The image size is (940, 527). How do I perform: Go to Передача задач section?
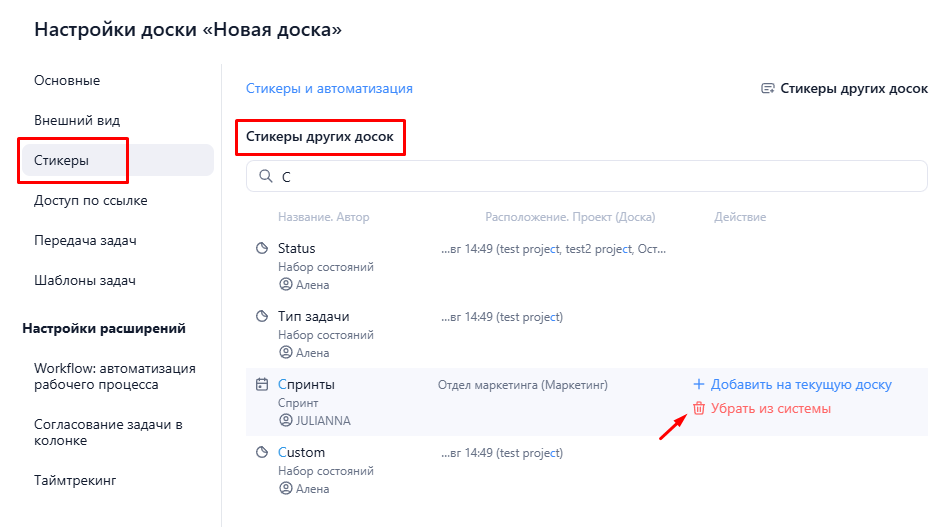(85, 240)
